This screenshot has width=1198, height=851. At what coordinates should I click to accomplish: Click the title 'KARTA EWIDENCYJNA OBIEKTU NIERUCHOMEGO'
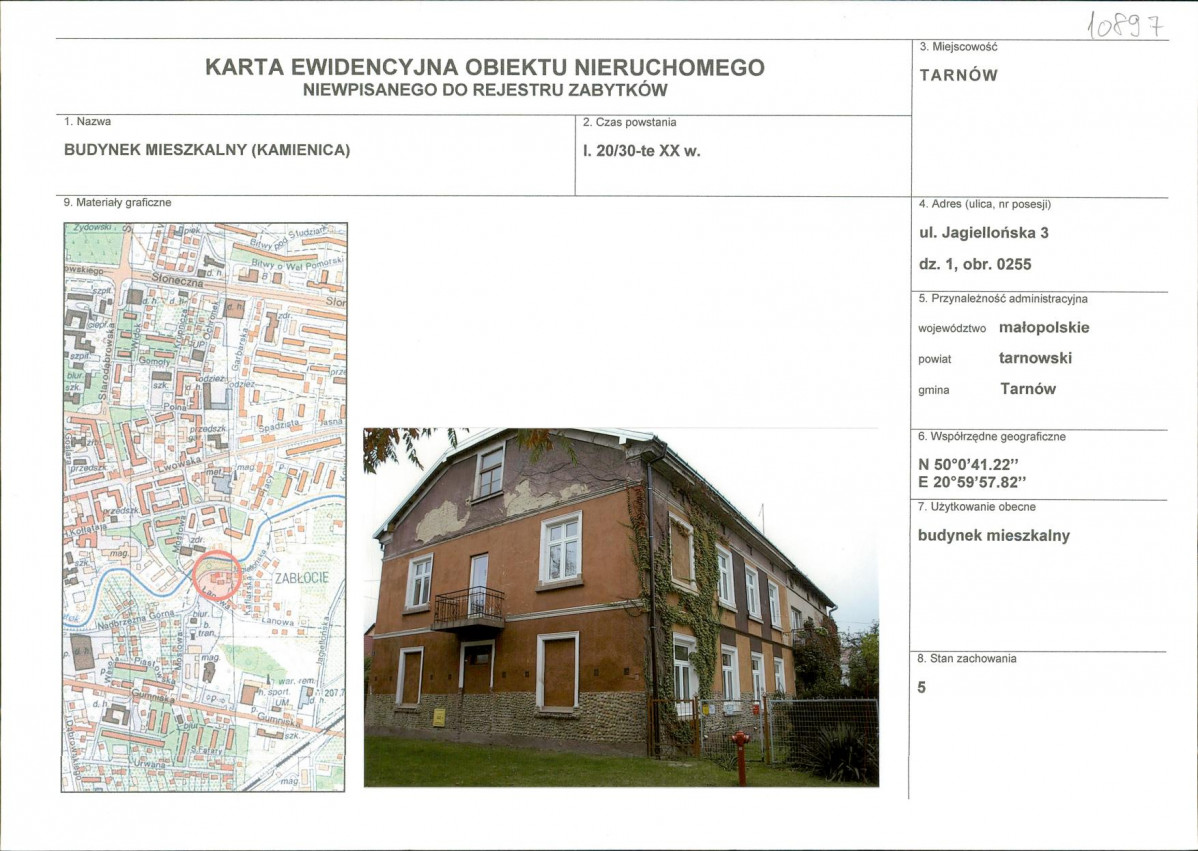[x=484, y=67]
